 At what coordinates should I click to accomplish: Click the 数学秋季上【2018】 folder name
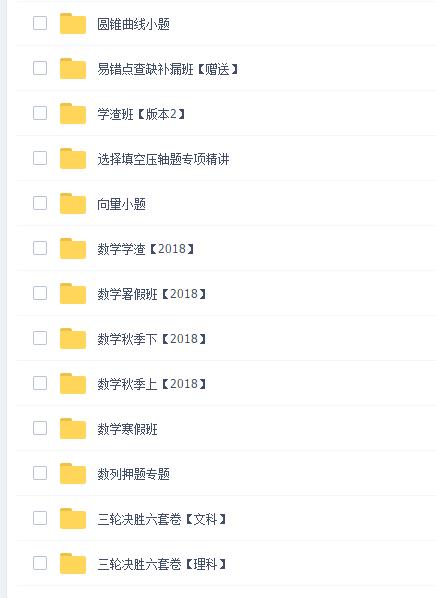point(152,384)
